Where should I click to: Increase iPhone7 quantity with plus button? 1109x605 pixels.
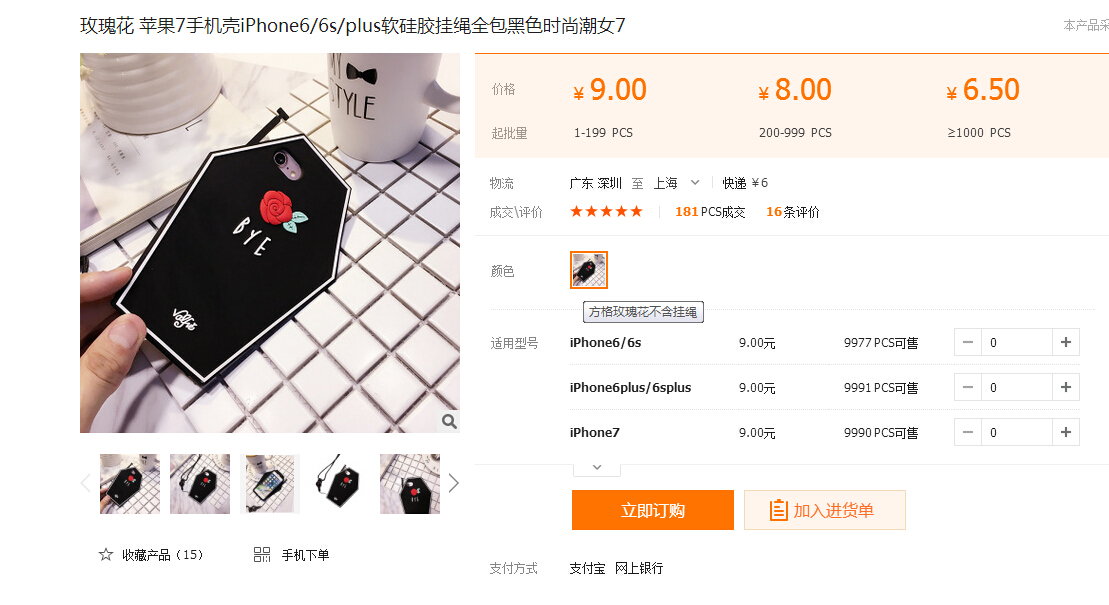[1066, 432]
